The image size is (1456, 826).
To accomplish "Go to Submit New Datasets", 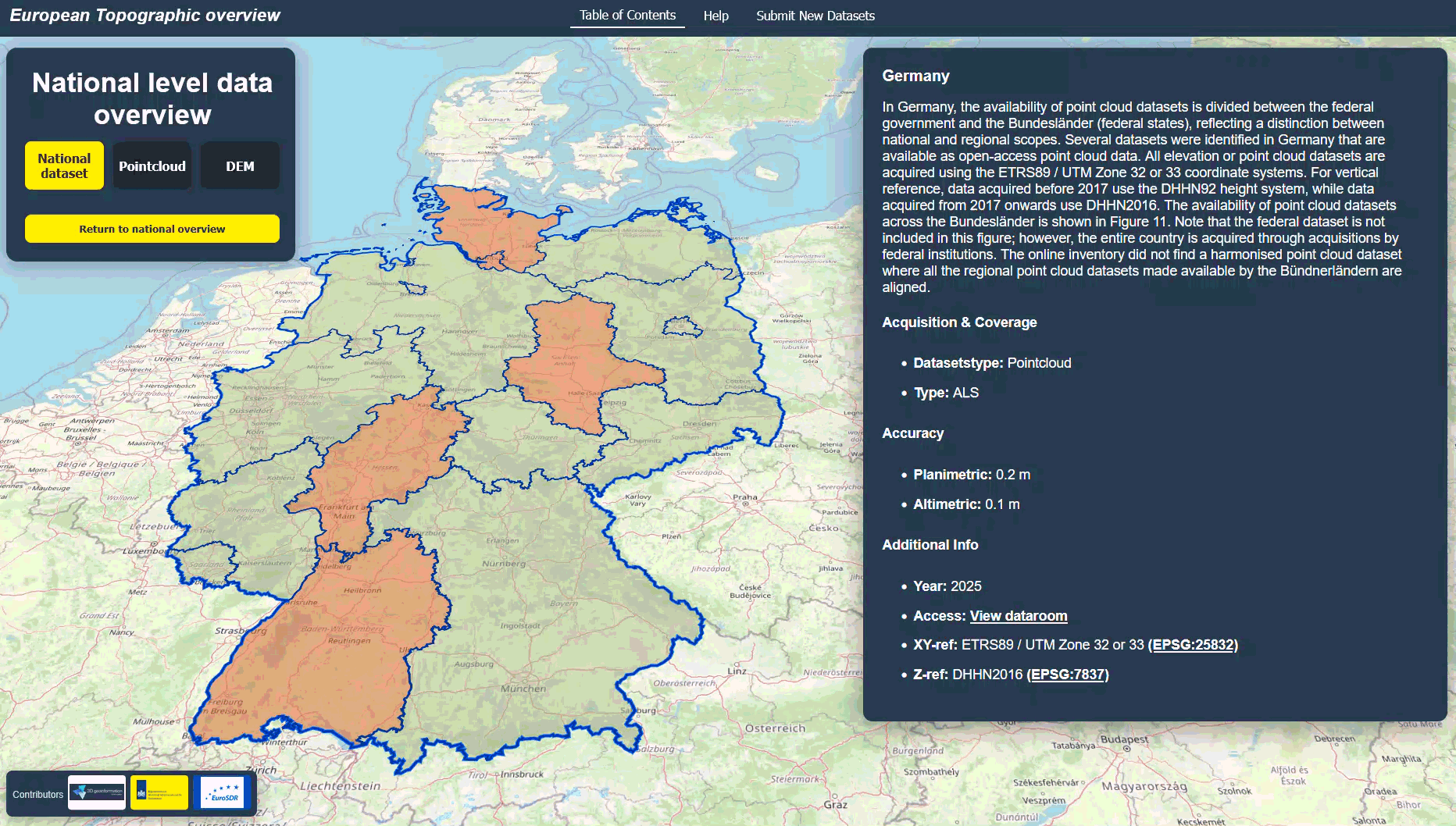I will (x=815, y=16).
